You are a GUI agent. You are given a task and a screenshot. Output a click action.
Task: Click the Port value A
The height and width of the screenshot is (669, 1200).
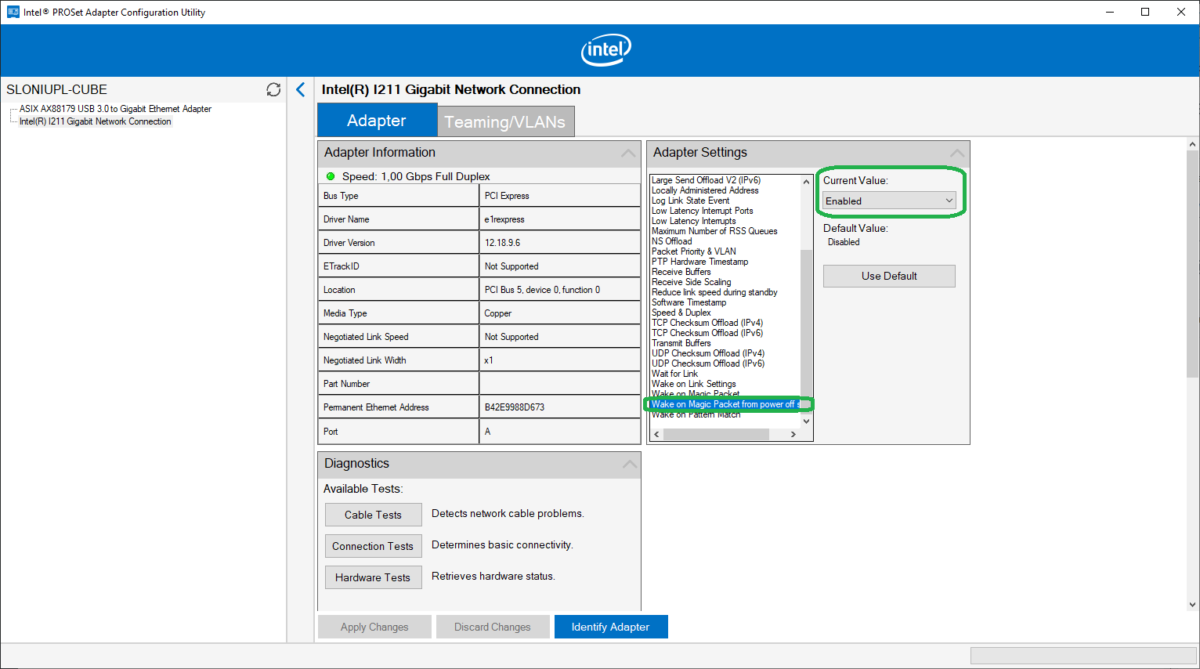point(487,432)
